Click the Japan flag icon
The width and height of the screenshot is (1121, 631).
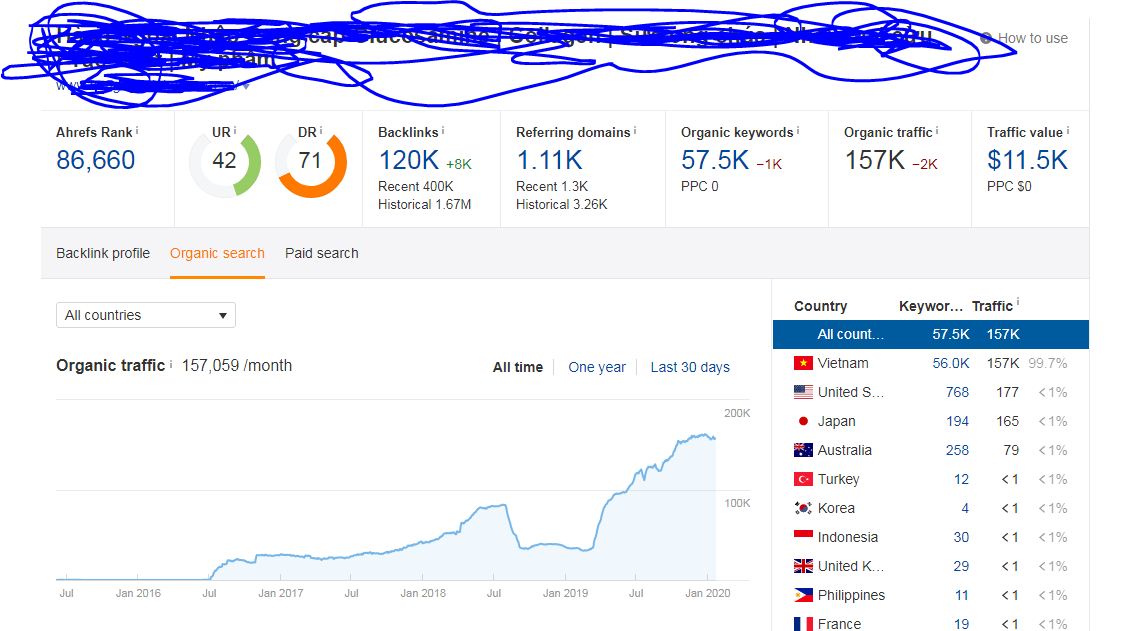tap(804, 422)
